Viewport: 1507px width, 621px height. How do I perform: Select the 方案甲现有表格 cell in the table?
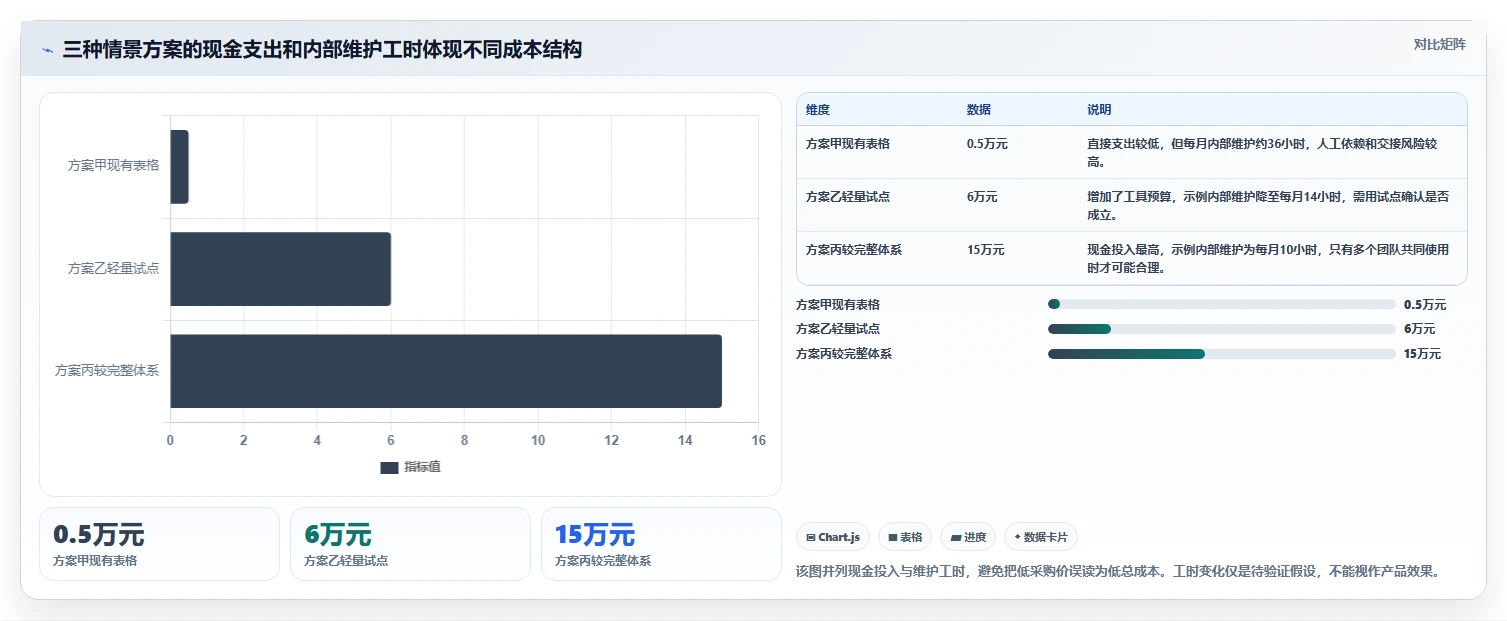pos(848,144)
